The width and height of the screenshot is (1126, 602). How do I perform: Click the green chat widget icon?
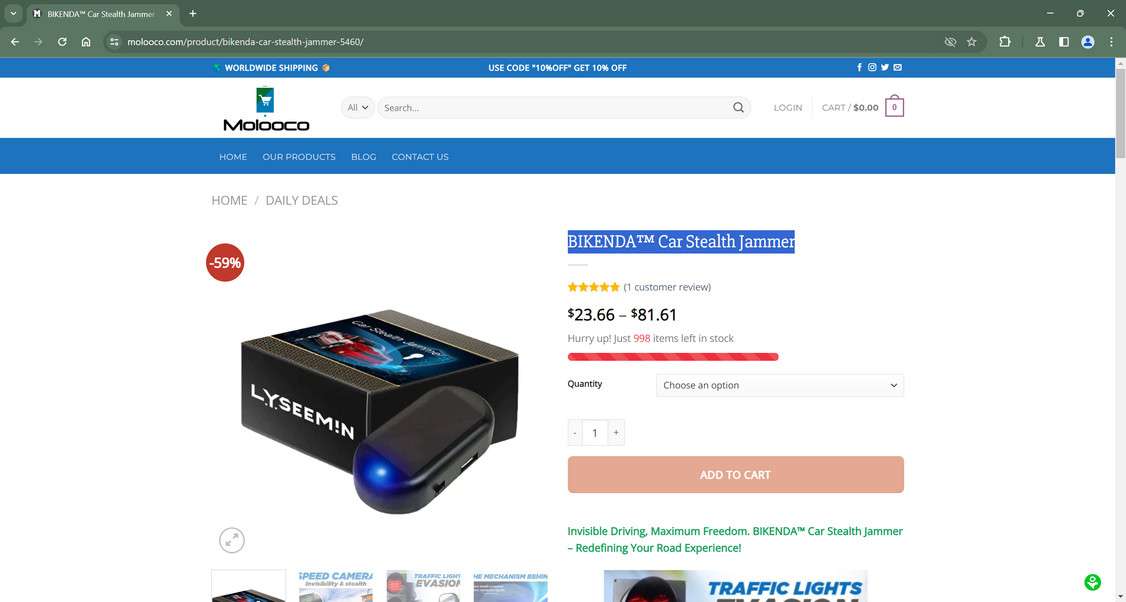coord(1092,582)
